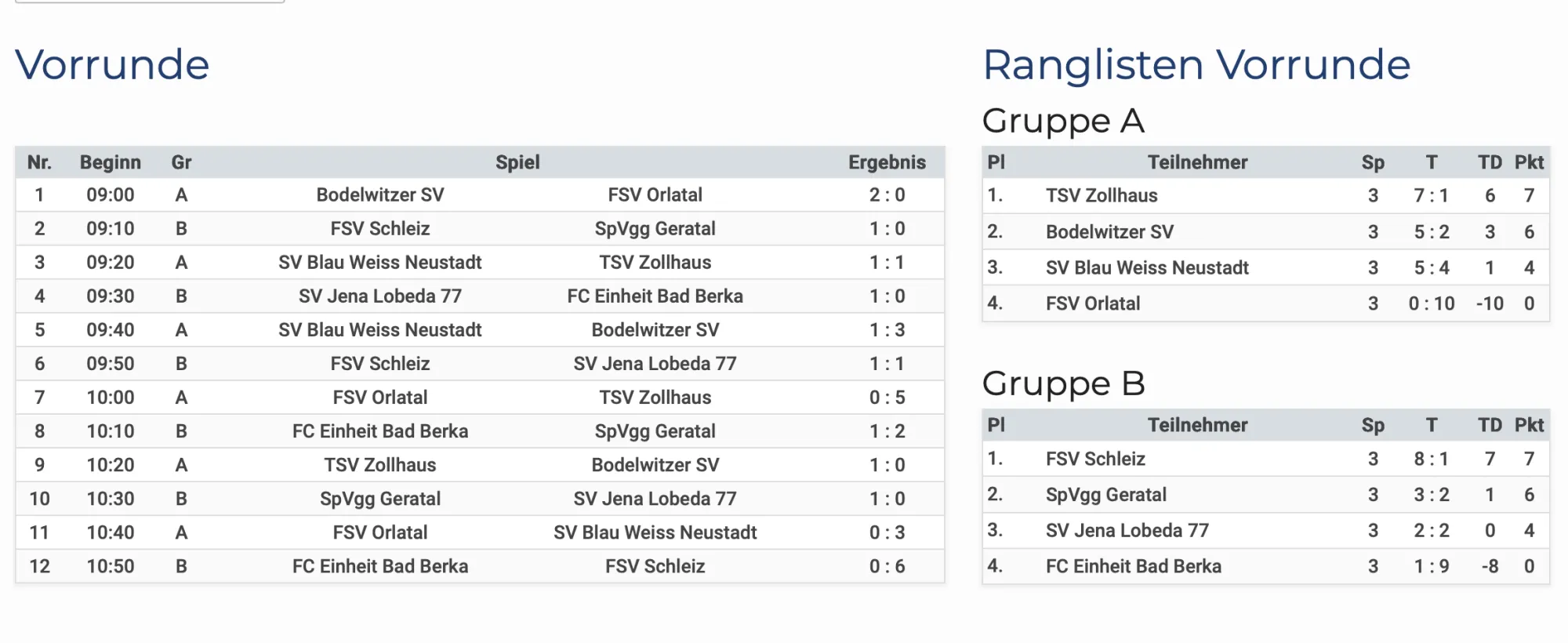1568x643 pixels.
Task: Click the Ergebnis column header
Action: click(x=887, y=162)
